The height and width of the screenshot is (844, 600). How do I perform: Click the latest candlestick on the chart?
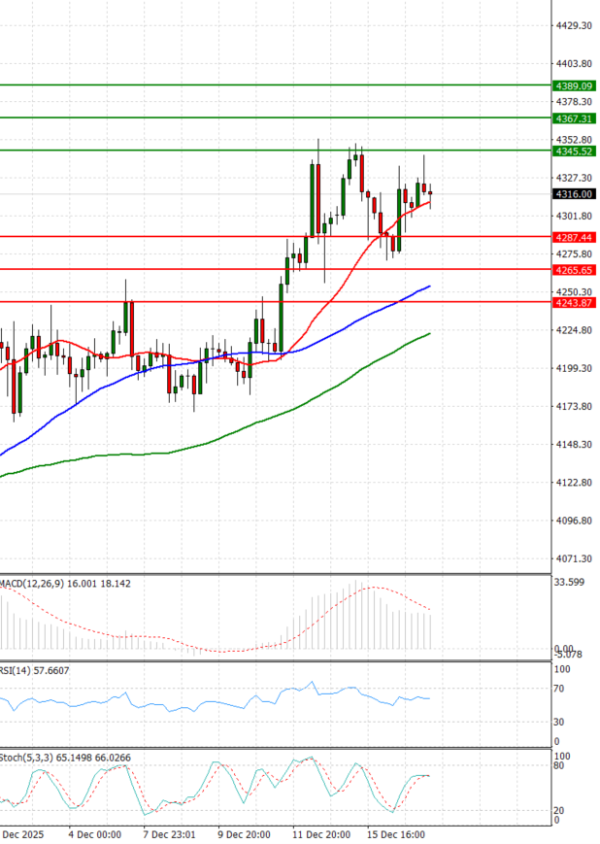tap(431, 193)
